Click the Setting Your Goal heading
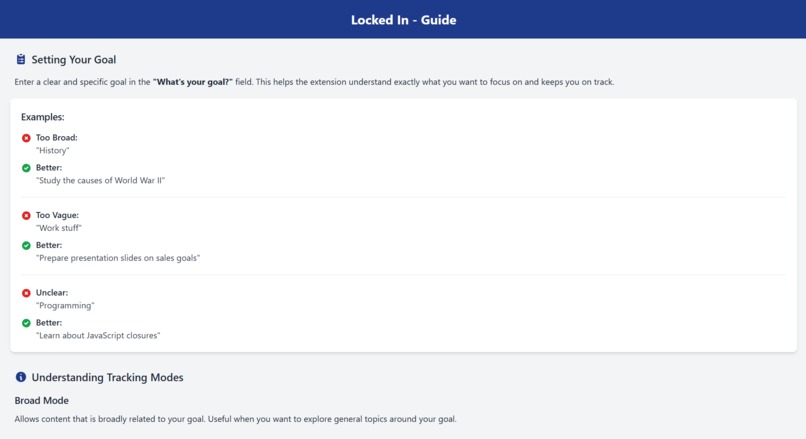This screenshot has width=806, height=439. tap(74, 60)
